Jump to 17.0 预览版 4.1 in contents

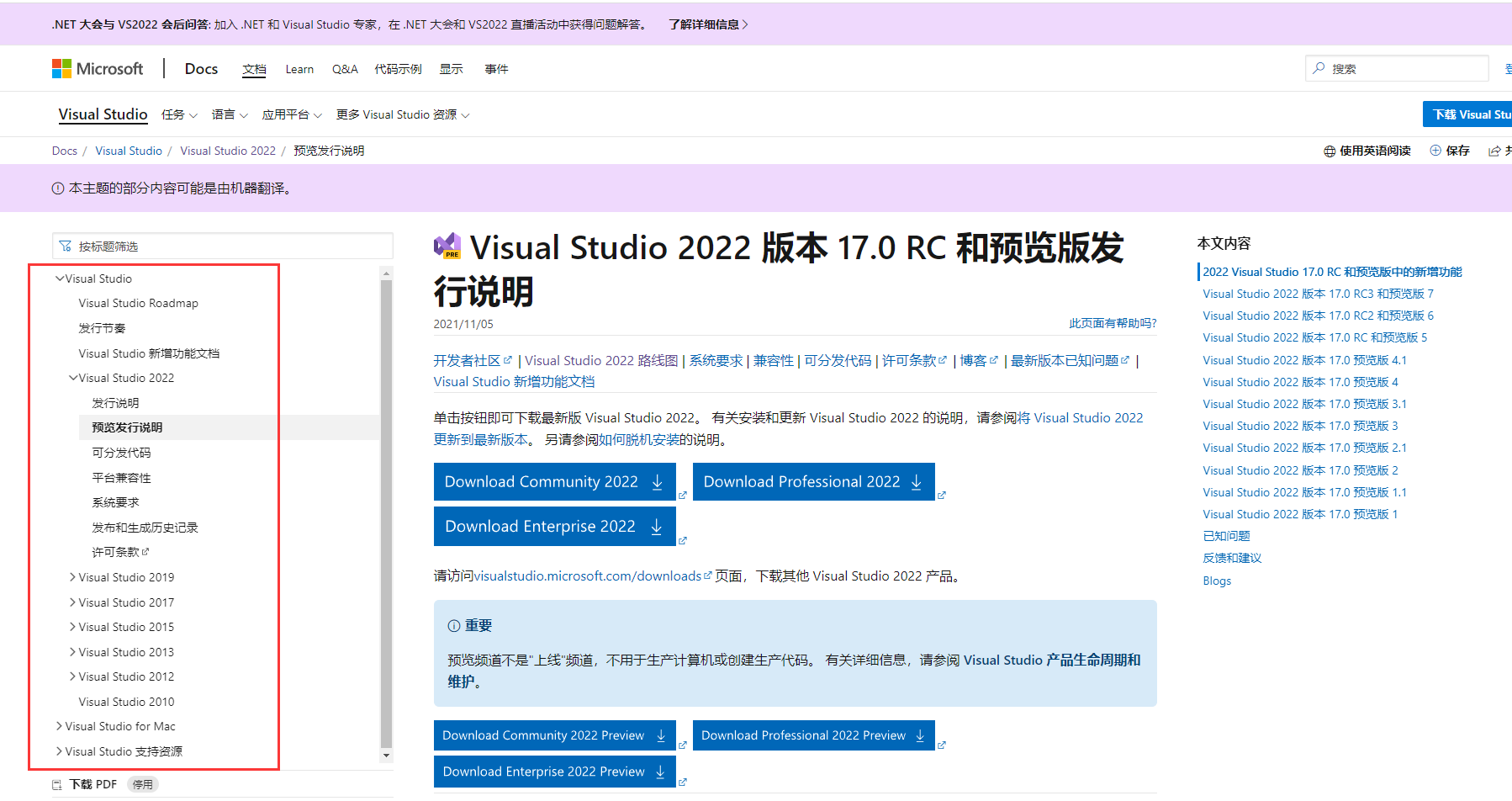tap(1304, 360)
